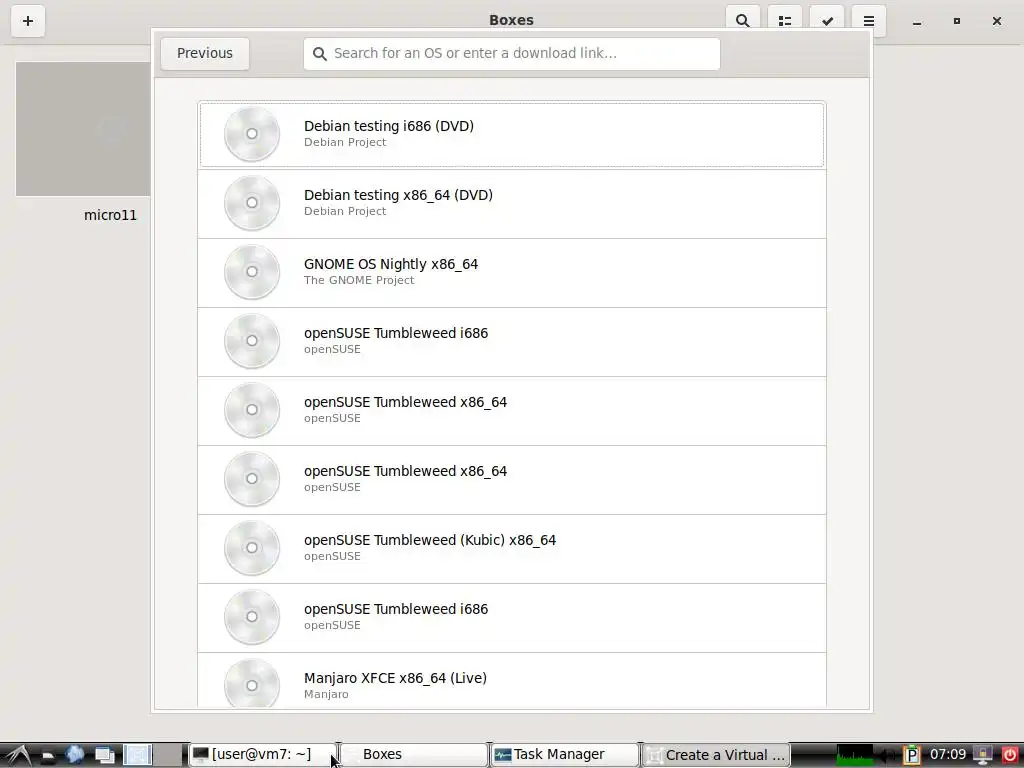Click the P clipboard tray icon
Viewport: 1024px width, 768px height.
pyautogui.click(x=912, y=756)
